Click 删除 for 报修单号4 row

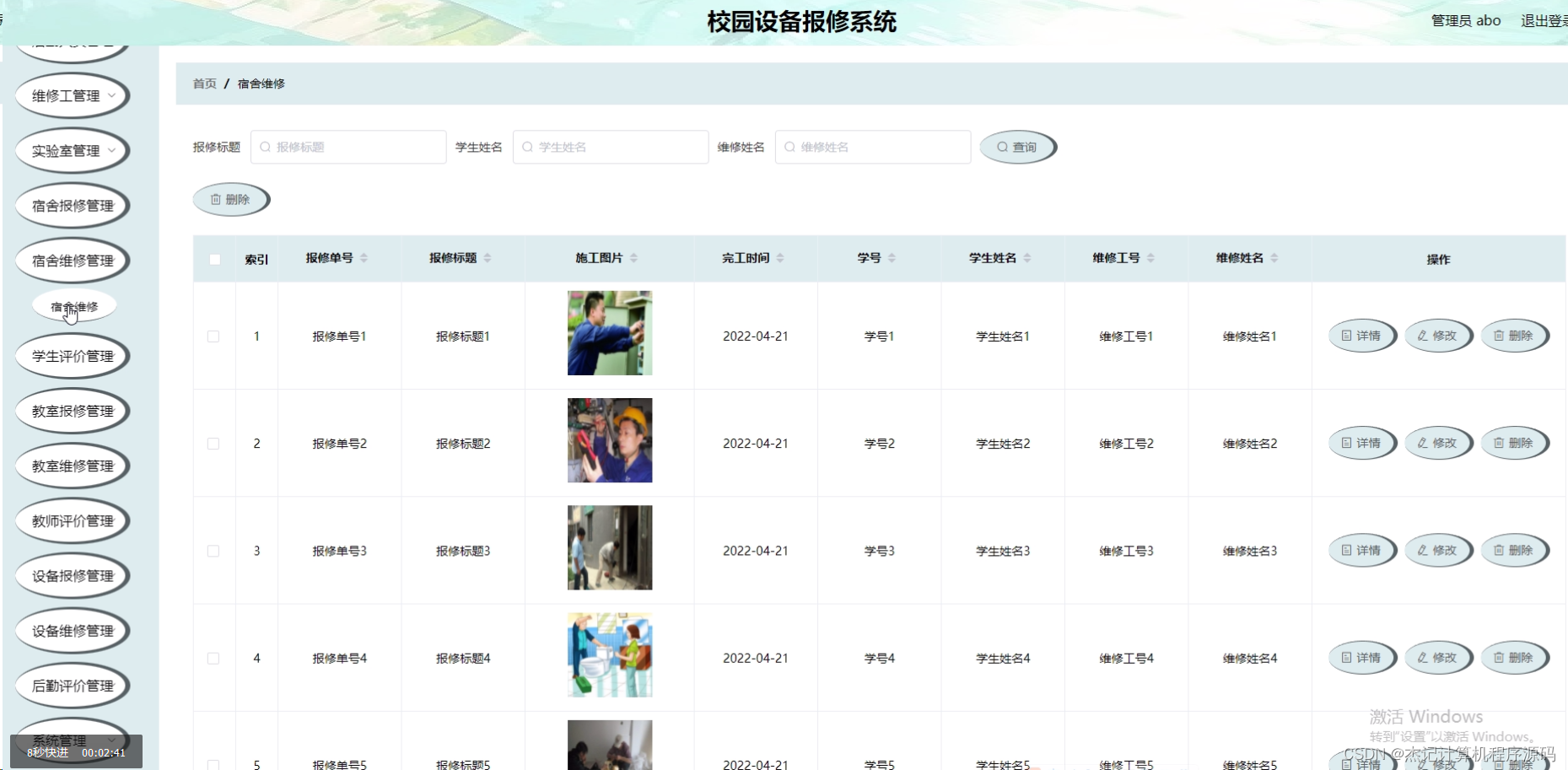(1515, 658)
